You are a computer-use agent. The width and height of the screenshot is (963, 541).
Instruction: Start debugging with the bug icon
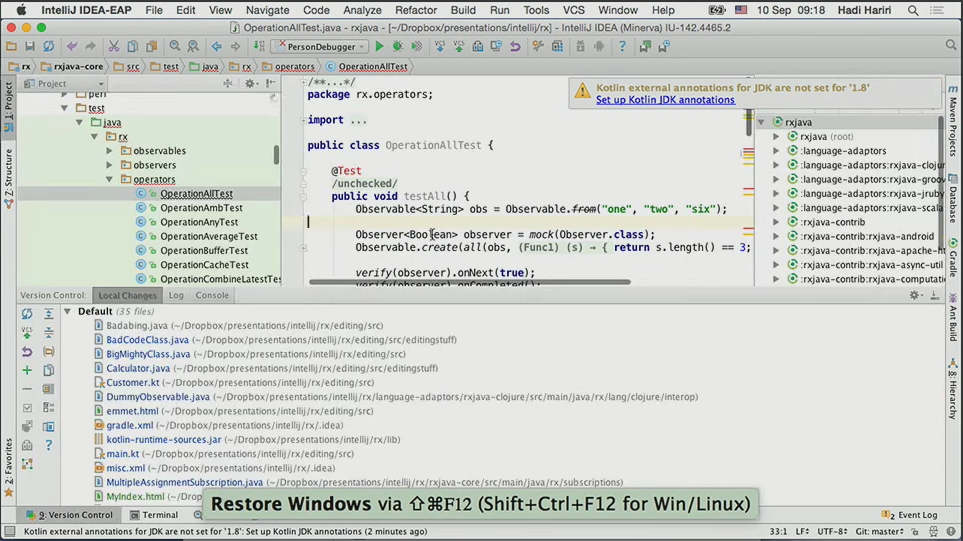coord(397,47)
